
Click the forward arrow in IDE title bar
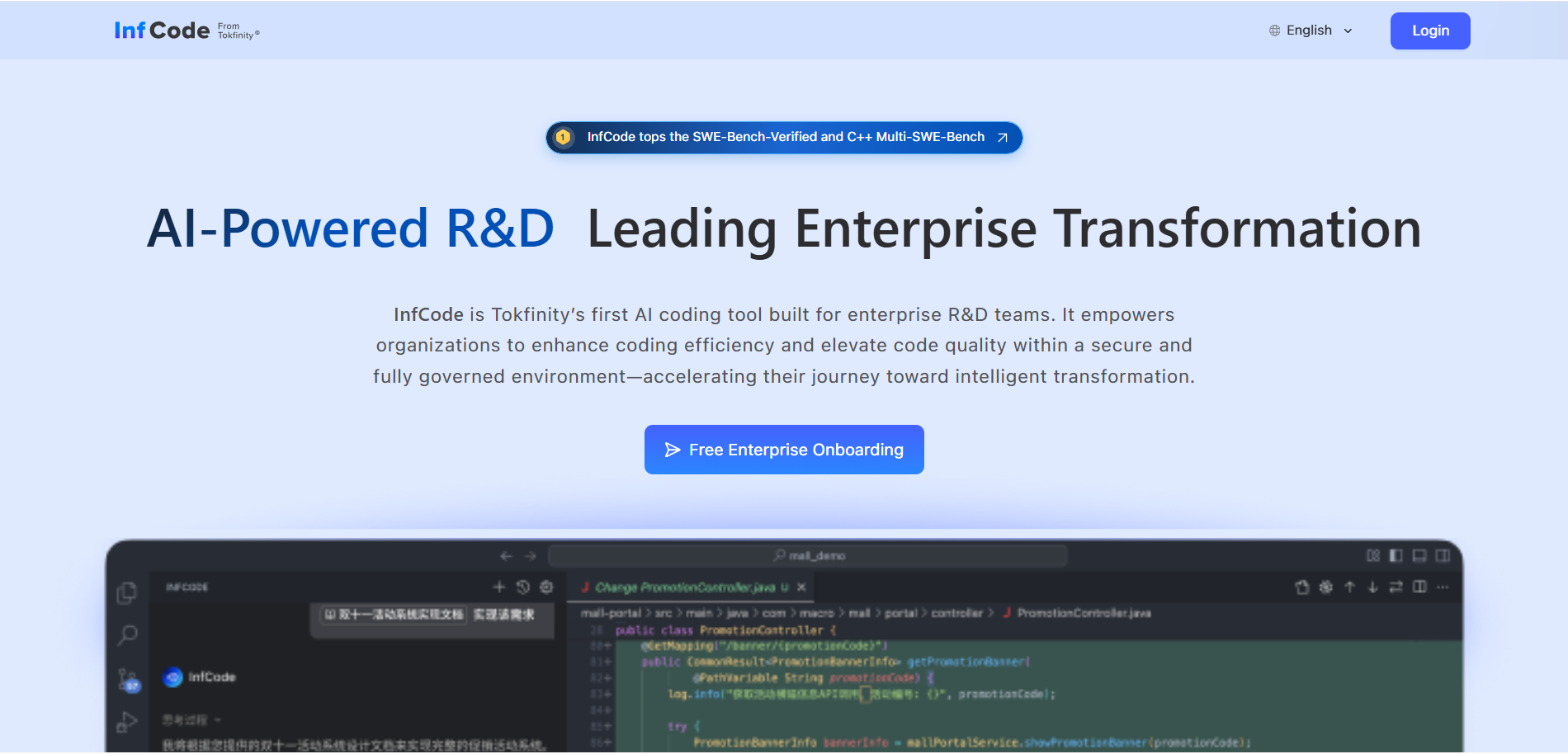(531, 556)
